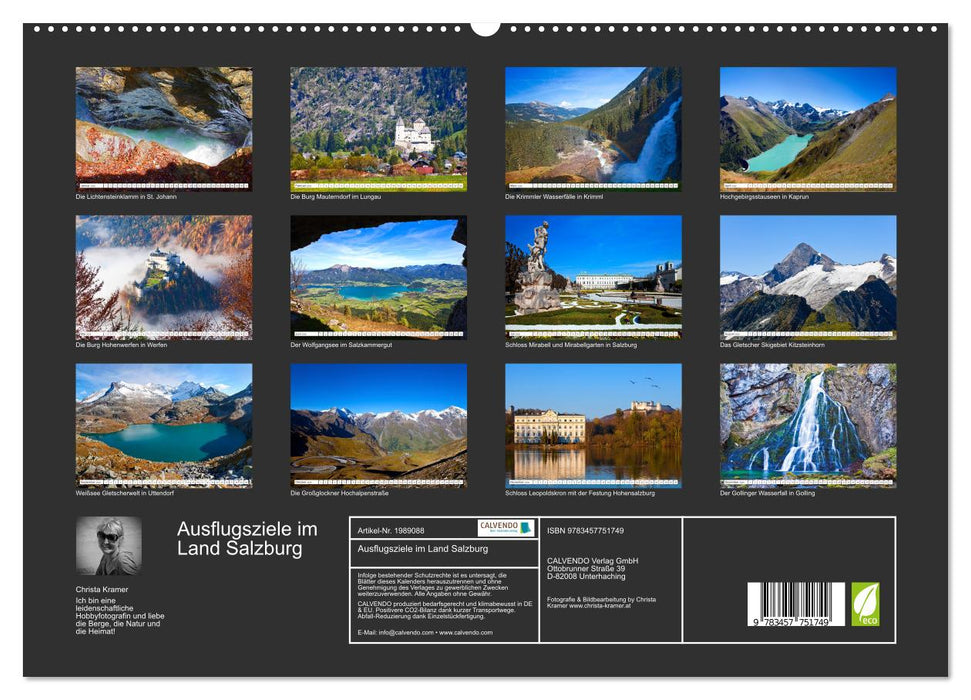Click the calendar spiral binding at the top

click(485, 30)
